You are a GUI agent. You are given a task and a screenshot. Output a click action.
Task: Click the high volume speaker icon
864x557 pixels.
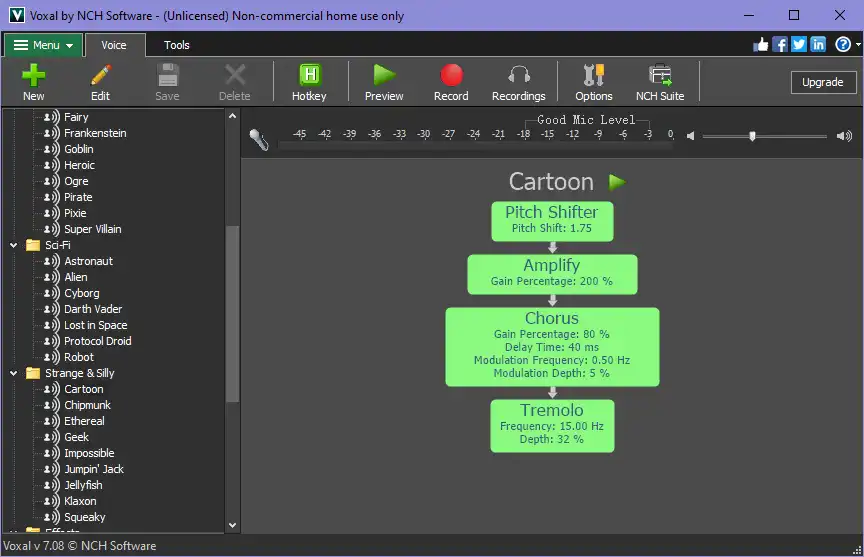844,136
